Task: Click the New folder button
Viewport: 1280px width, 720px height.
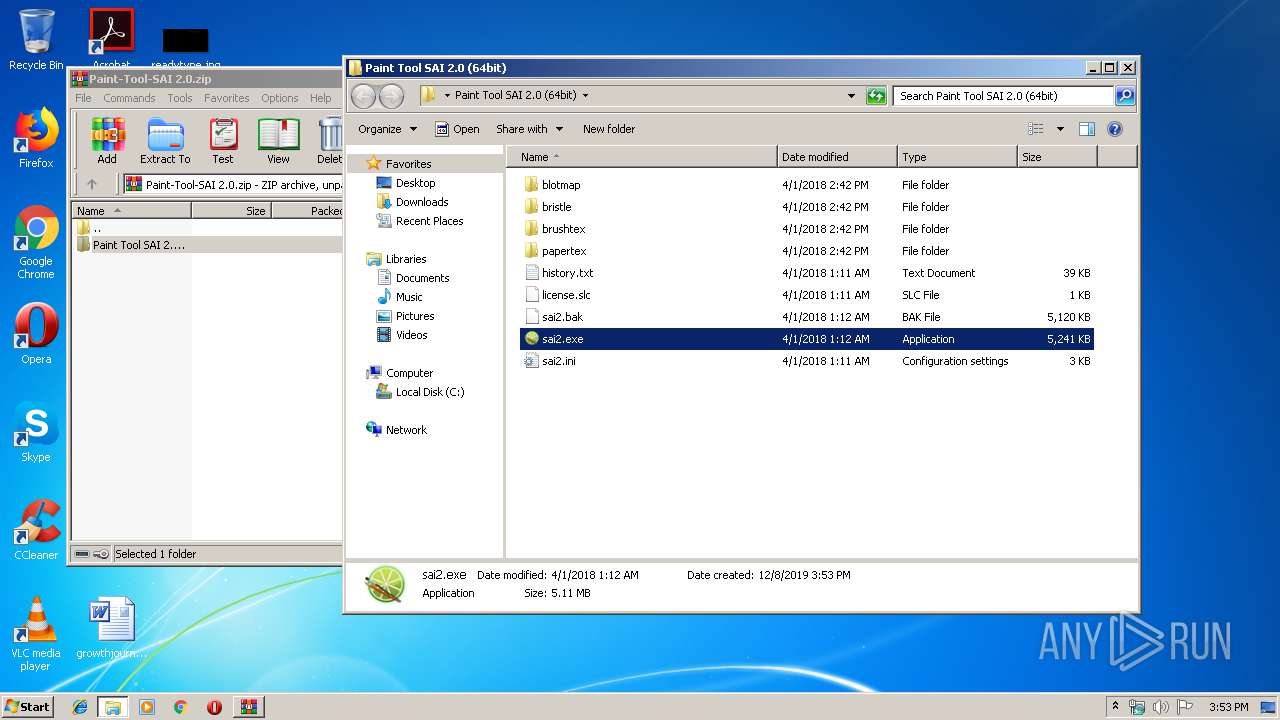Action: (x=609, y=129)
